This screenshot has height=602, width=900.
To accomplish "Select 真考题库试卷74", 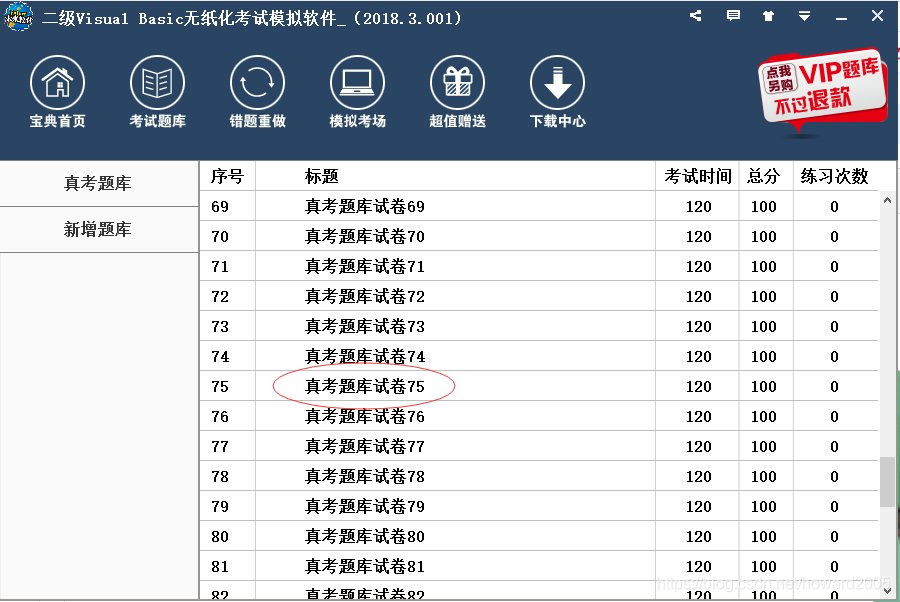I will click(364, 356).
